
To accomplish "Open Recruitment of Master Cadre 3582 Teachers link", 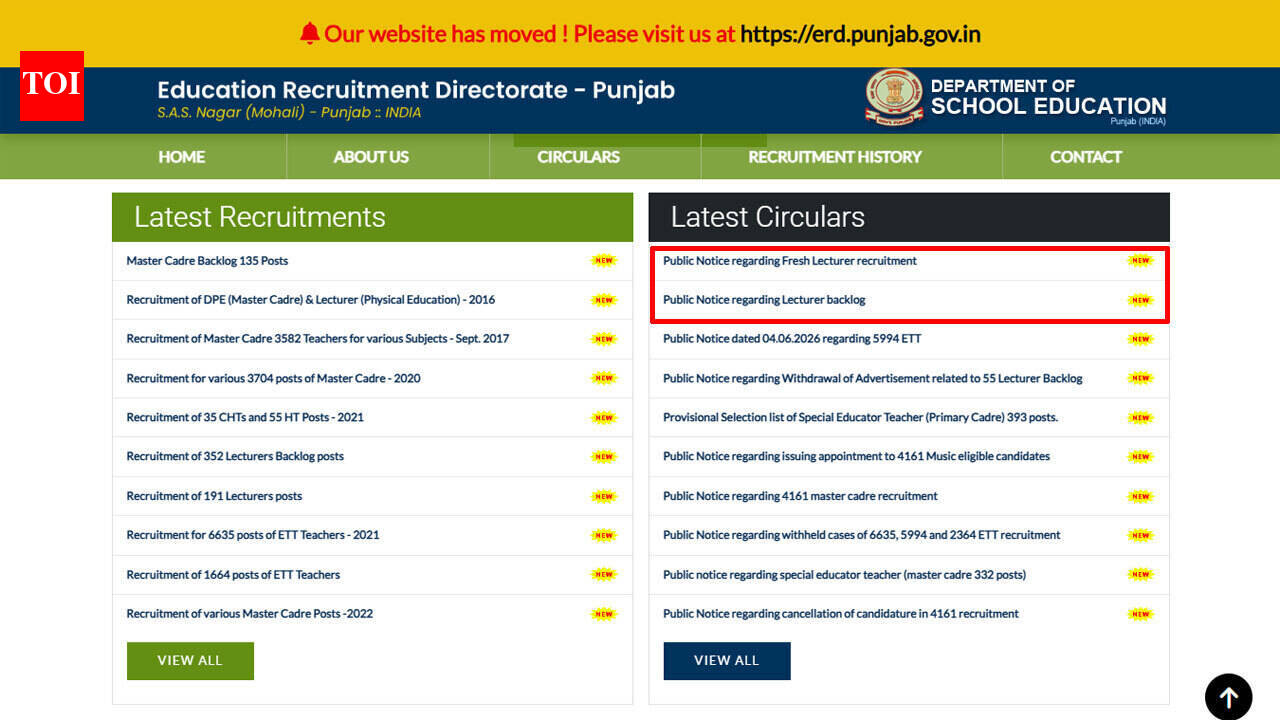I will click(x=318, y=339).
